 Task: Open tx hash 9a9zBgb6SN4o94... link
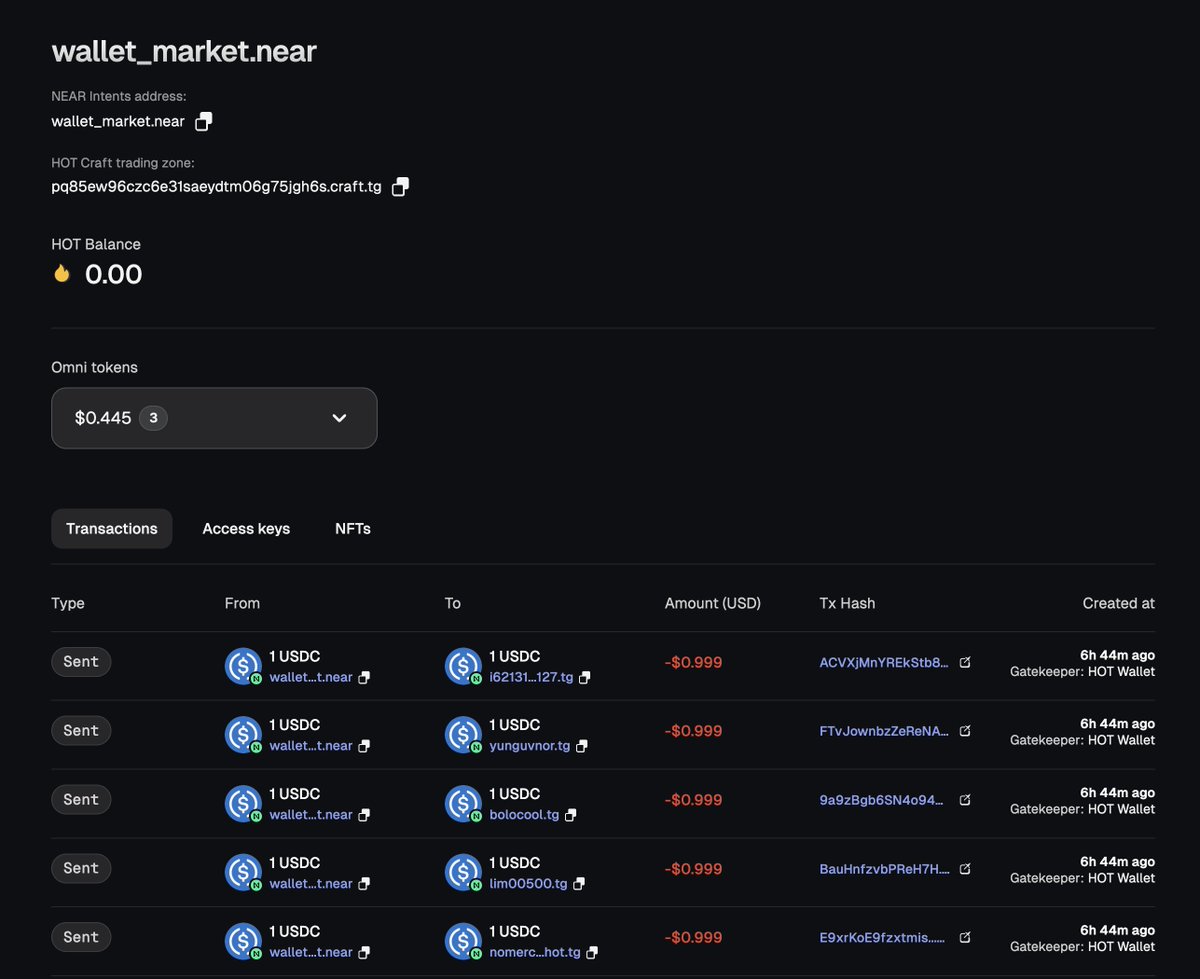click(881, 800)
